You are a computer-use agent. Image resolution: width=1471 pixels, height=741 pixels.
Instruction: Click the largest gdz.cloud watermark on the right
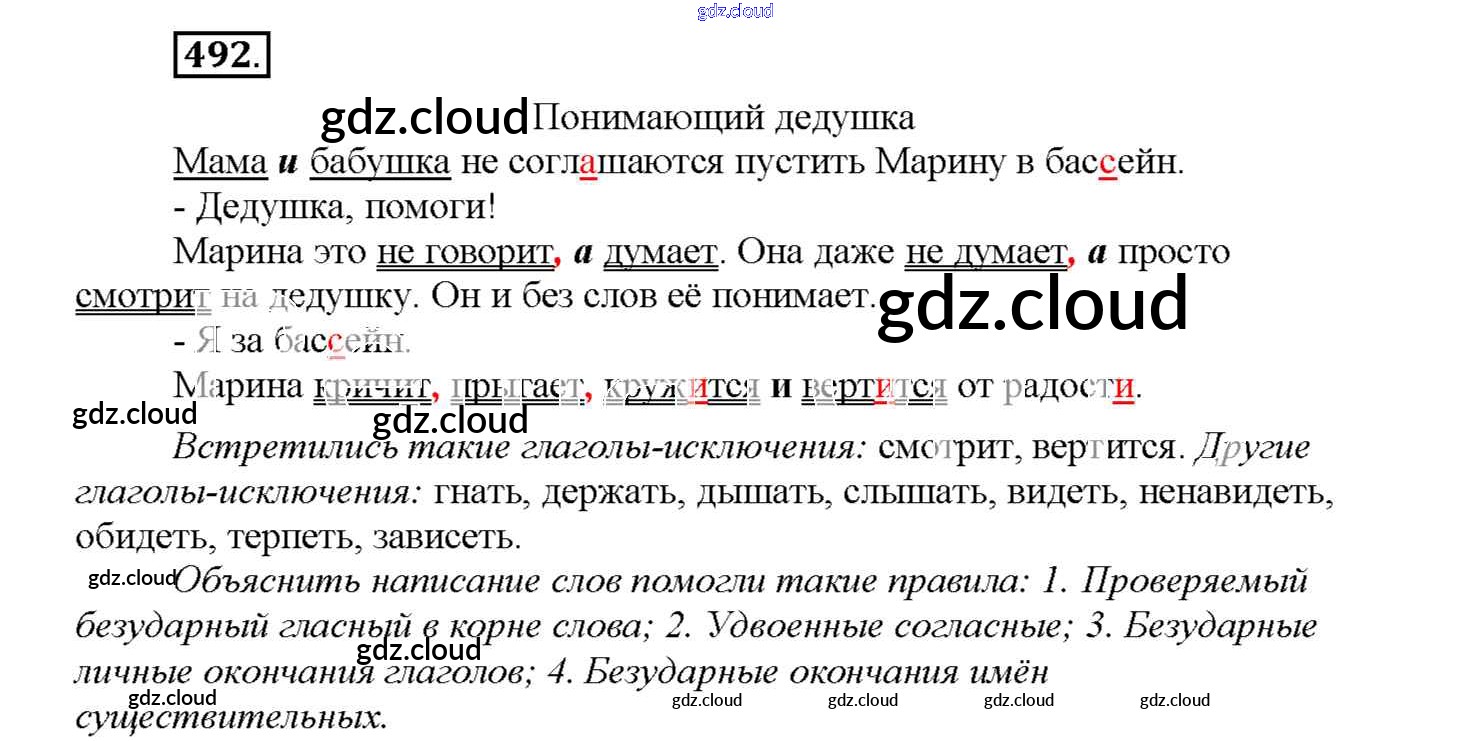[1032, 303]
